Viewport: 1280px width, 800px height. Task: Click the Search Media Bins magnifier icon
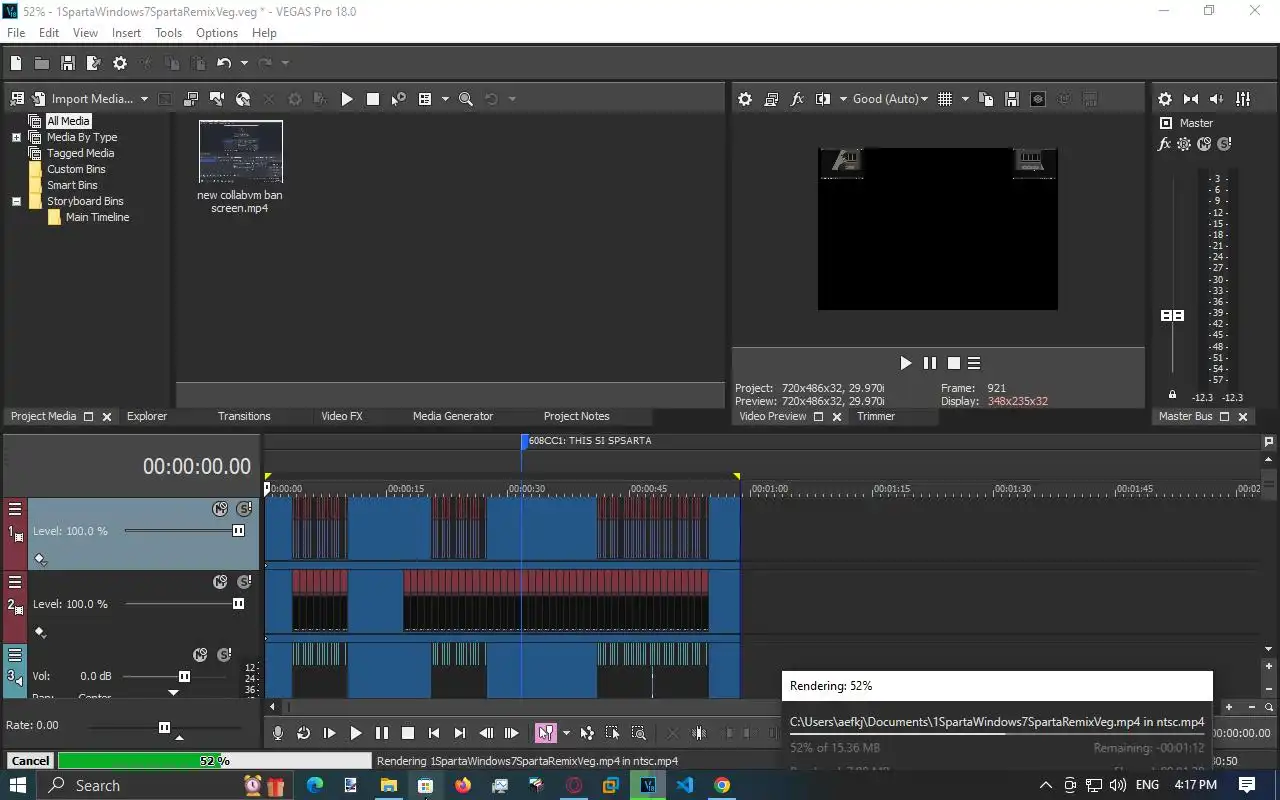point(466,99)
